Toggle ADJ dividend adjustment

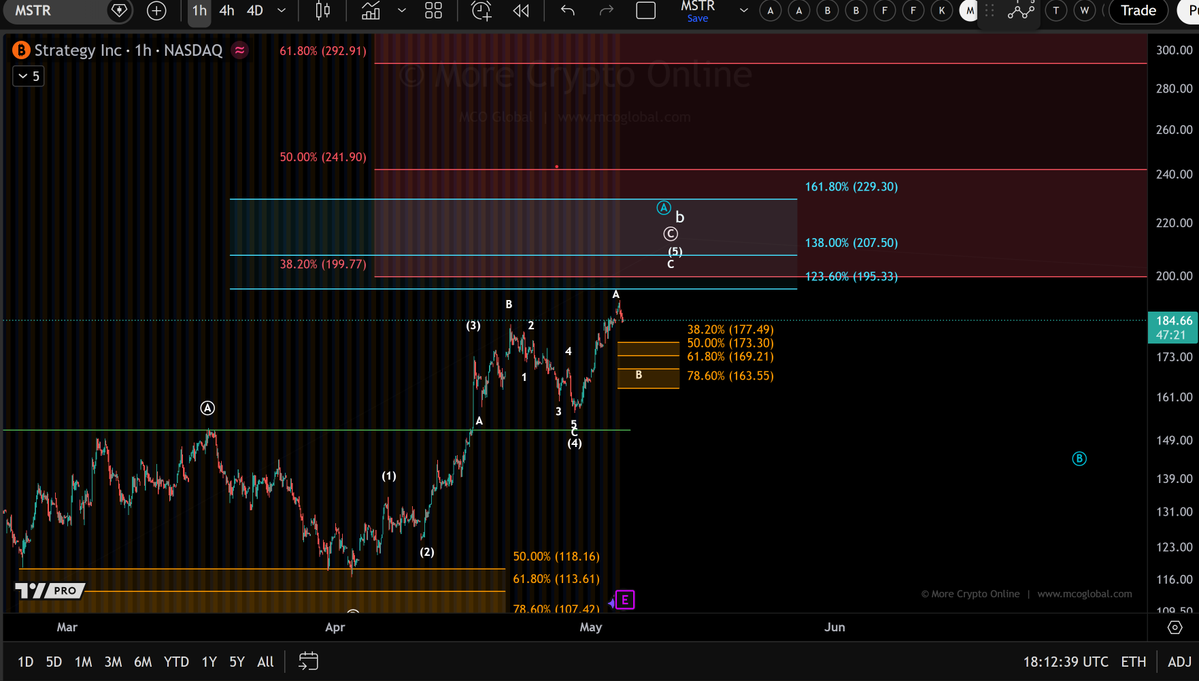click(x=1179, y=662)
